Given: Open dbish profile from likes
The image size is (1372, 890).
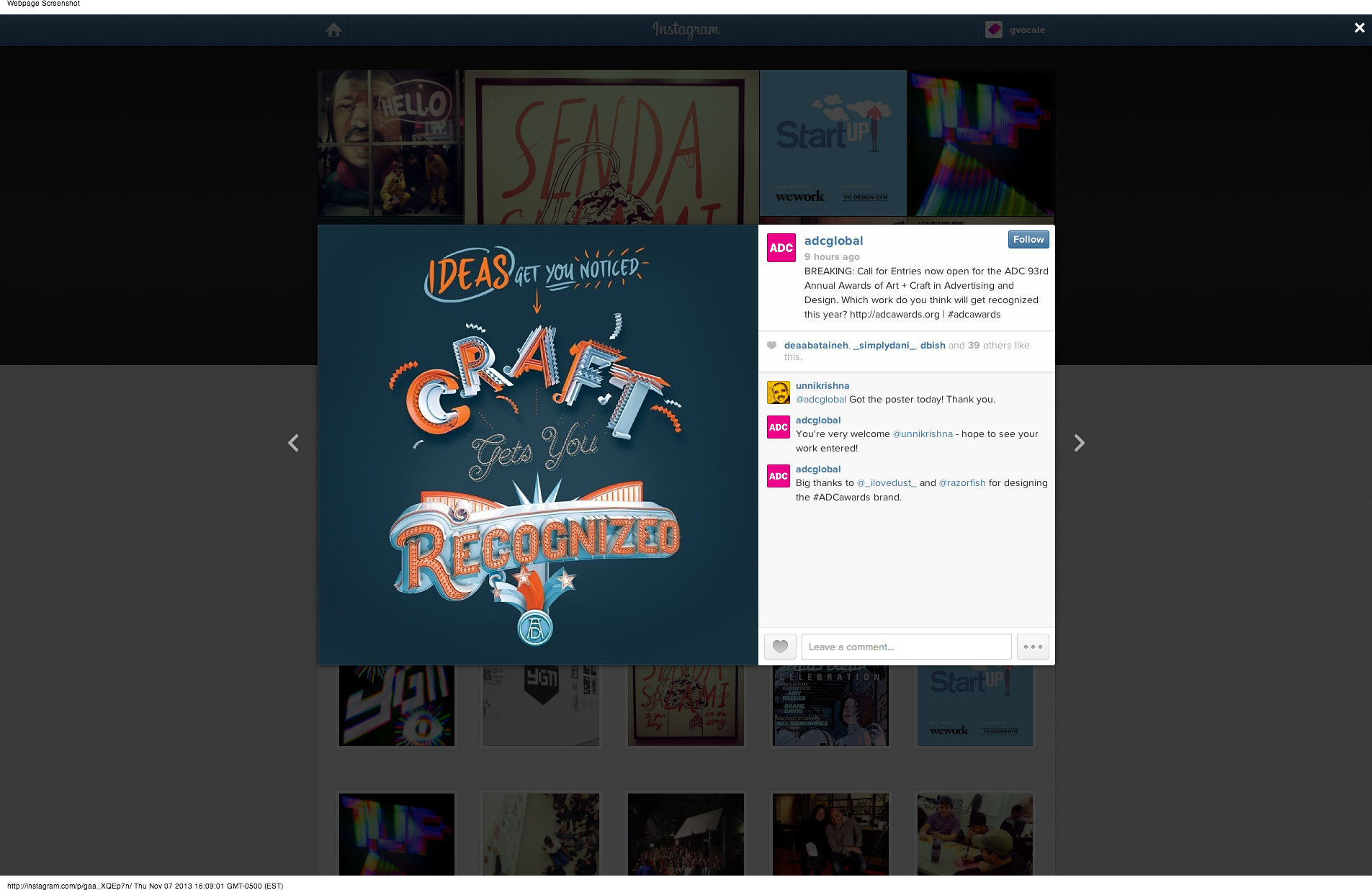Looking at the screenshot, I should (933, 346).
